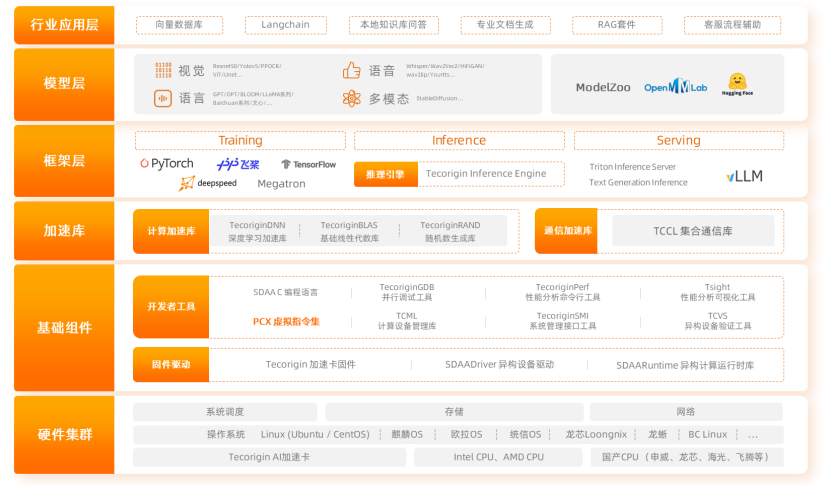Click the ModelZoo logo text

point(603,87)
